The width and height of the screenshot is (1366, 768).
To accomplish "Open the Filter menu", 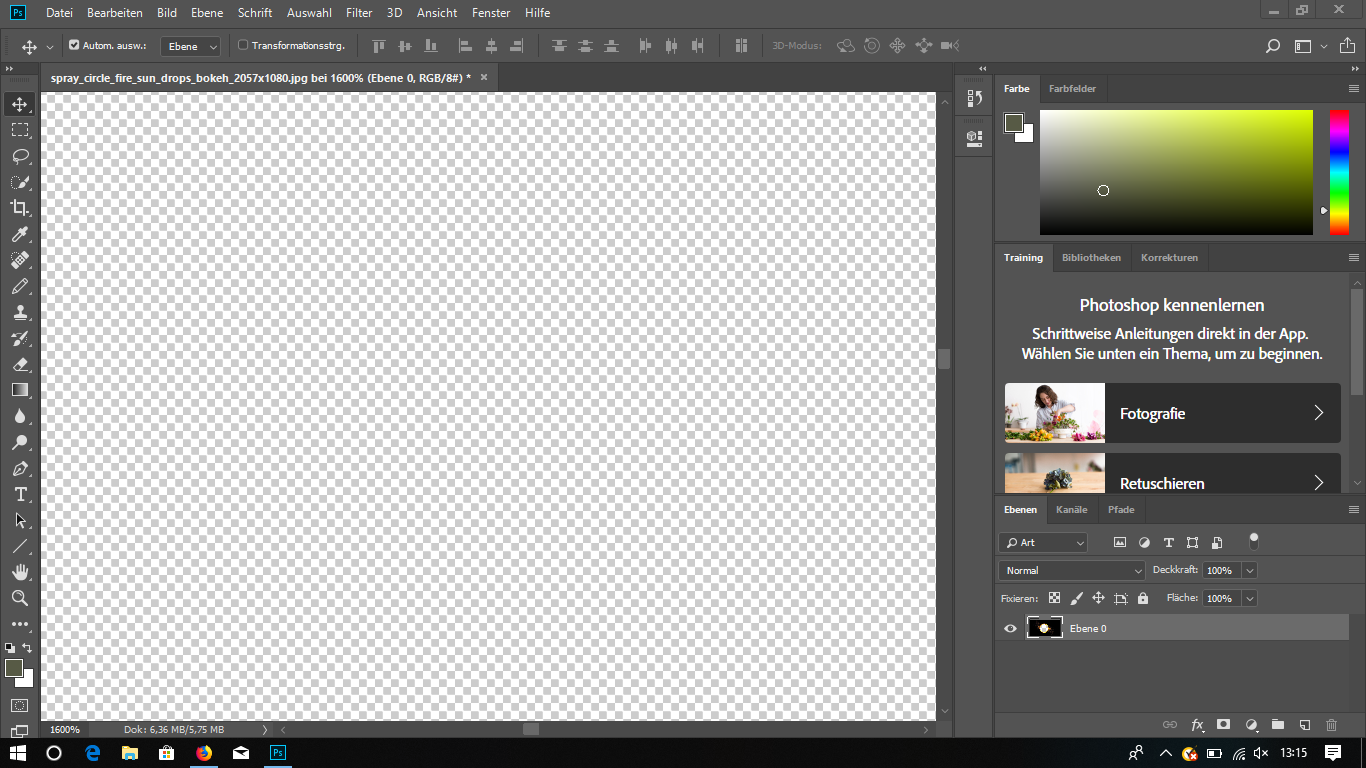I will (359, 13).
